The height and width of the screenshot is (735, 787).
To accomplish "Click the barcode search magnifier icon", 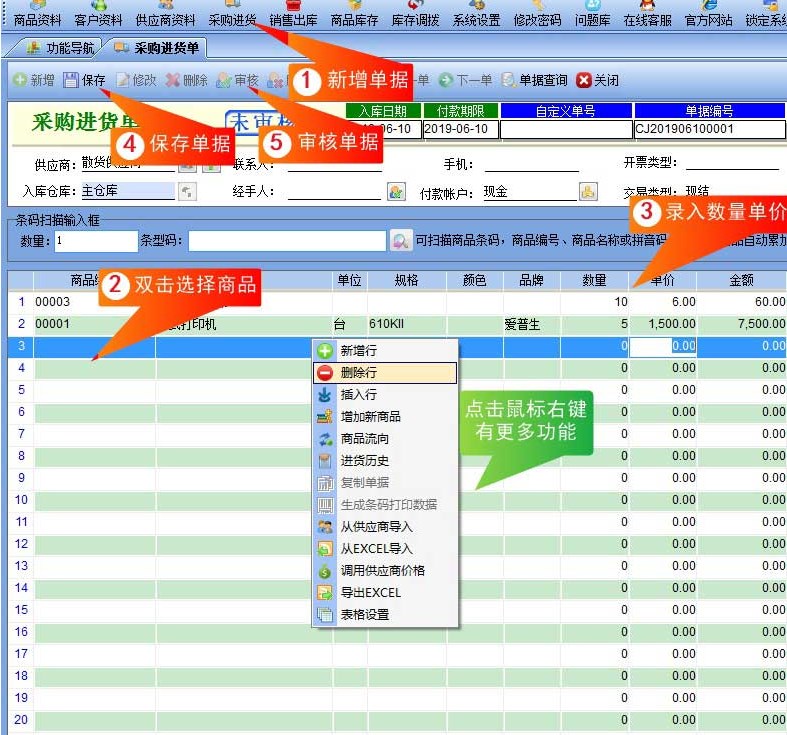I will (x=400, y=240).
